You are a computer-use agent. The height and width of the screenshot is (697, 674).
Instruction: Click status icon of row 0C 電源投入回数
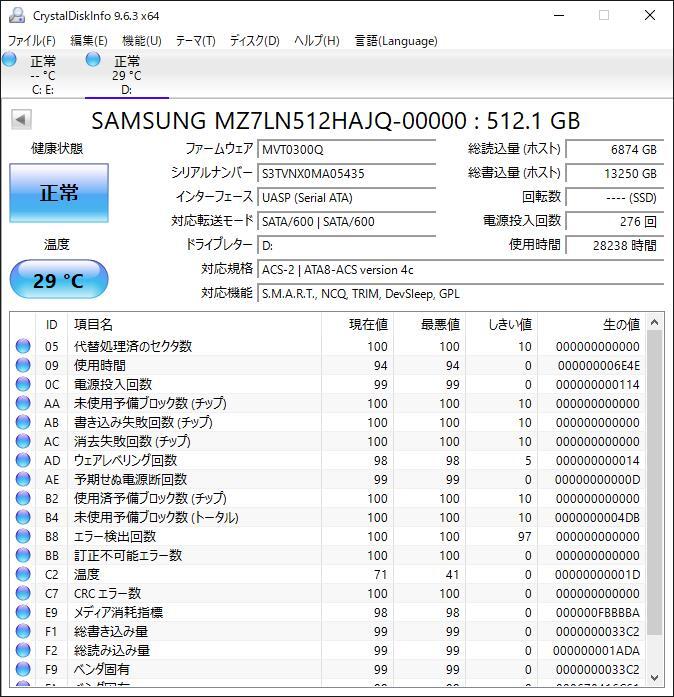pos(23,384)
